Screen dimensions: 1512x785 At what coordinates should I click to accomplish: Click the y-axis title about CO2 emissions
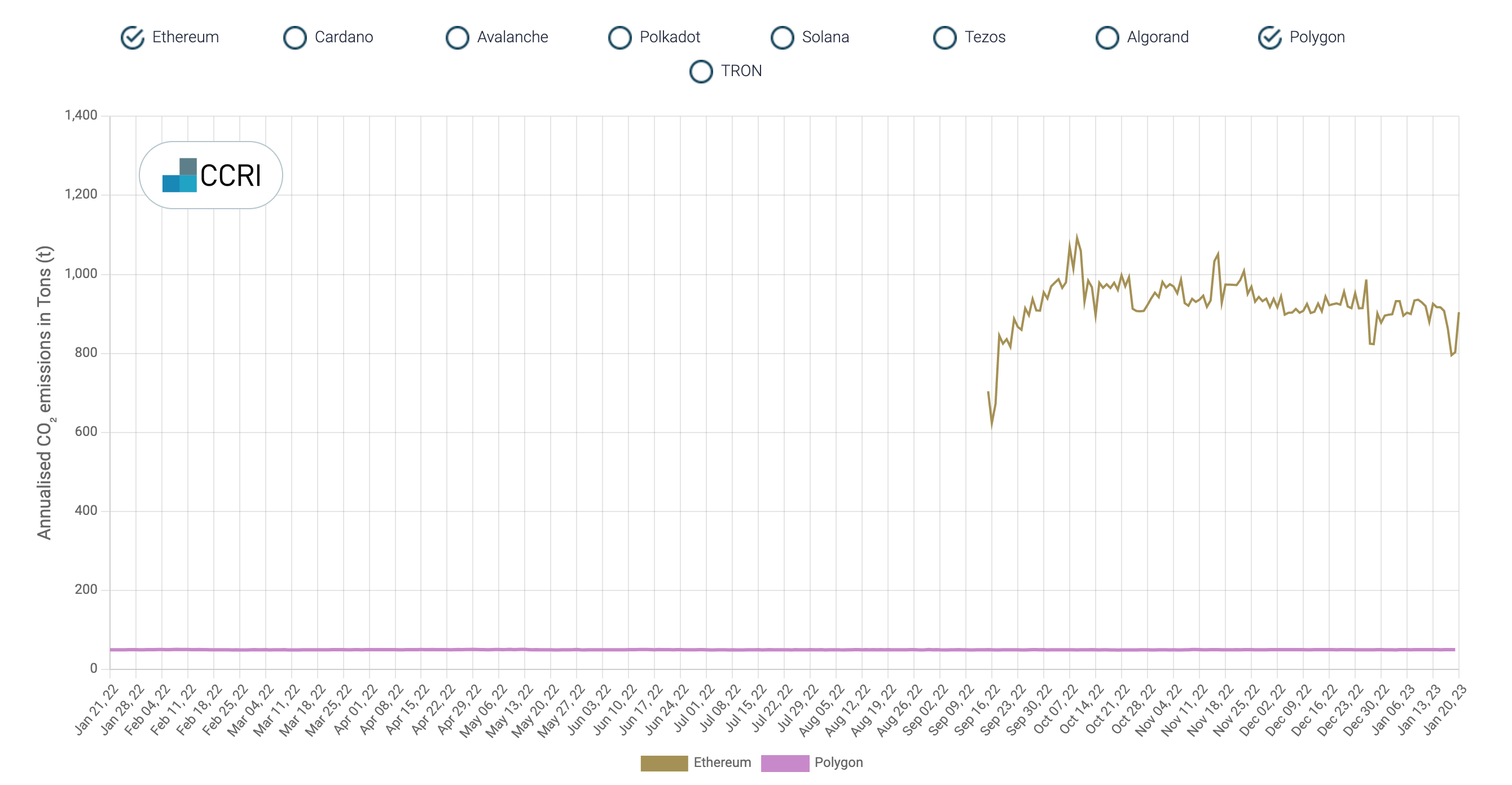[45, 392]
